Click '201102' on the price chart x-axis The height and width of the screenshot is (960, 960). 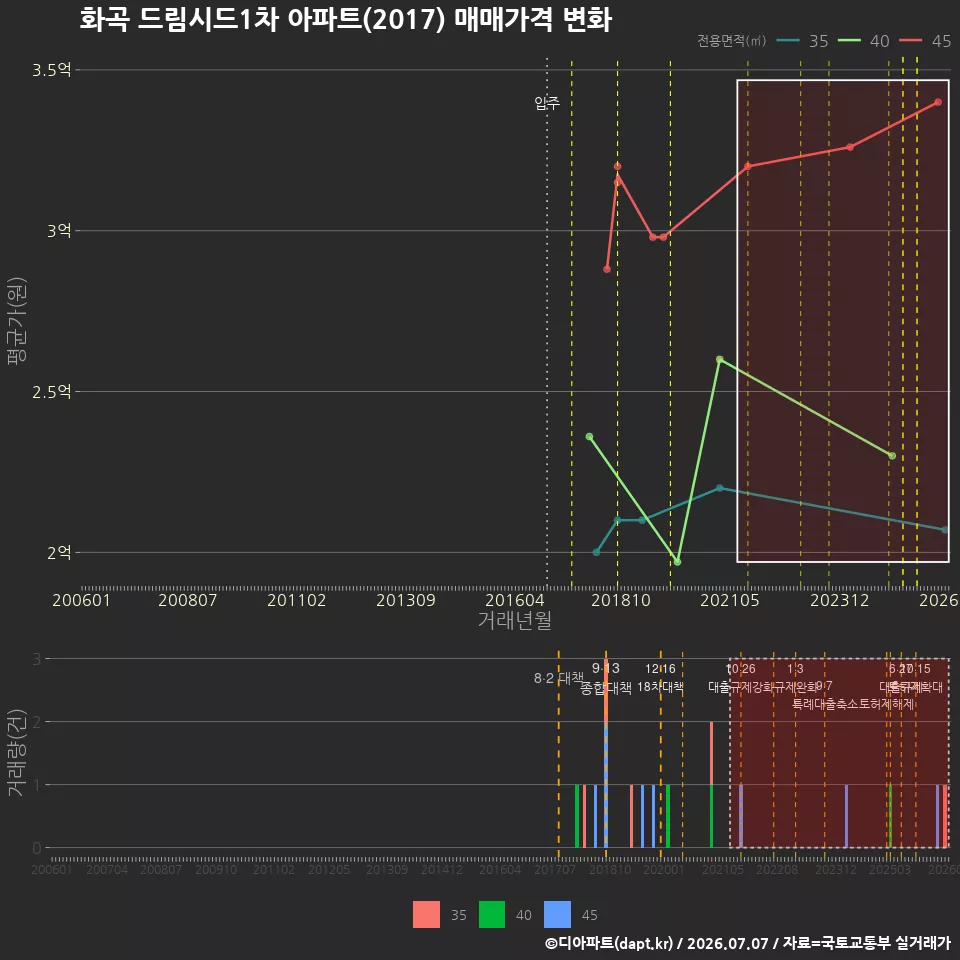[296, 600]
